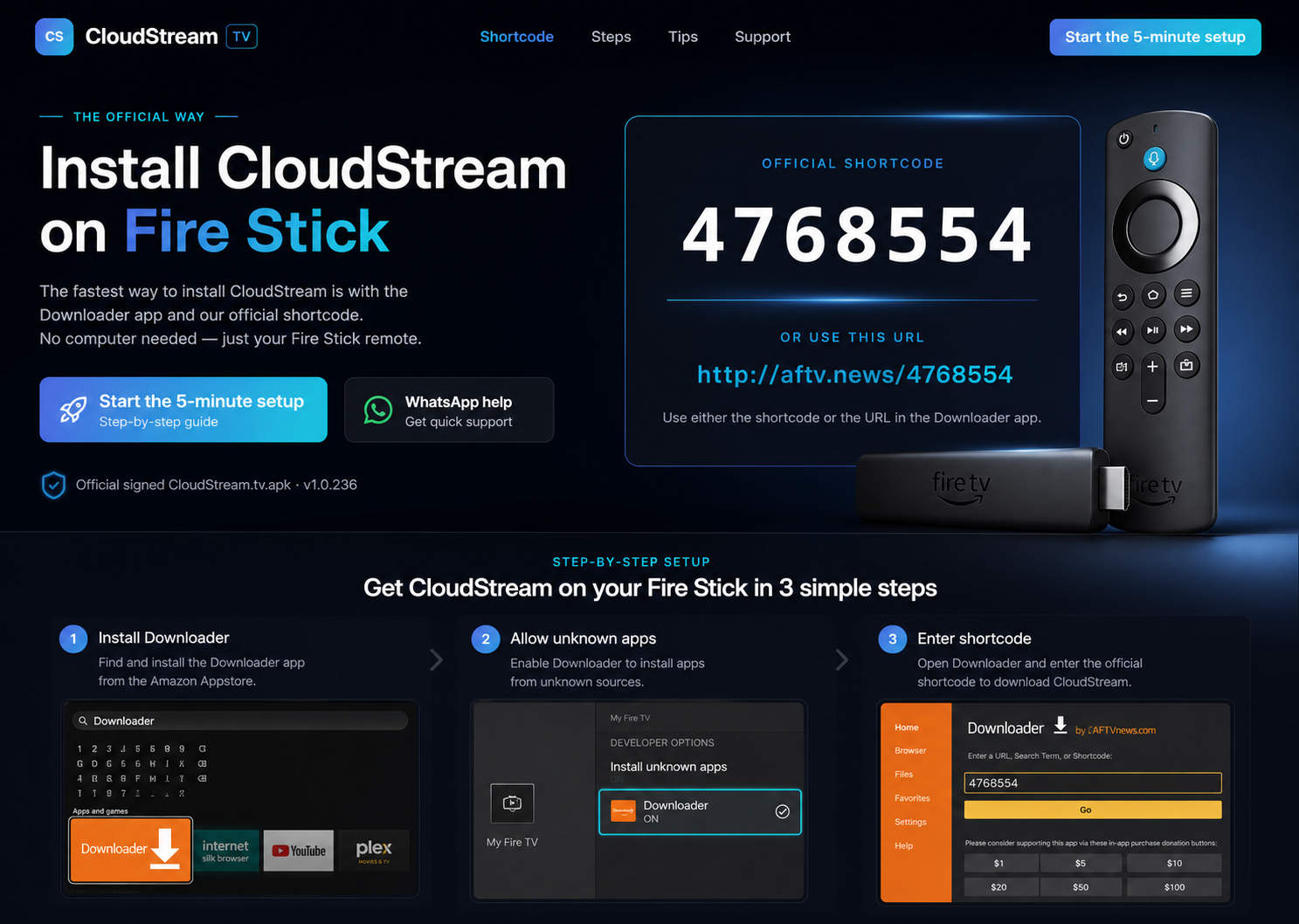Click the home button on the remote

pos(1153,294)
